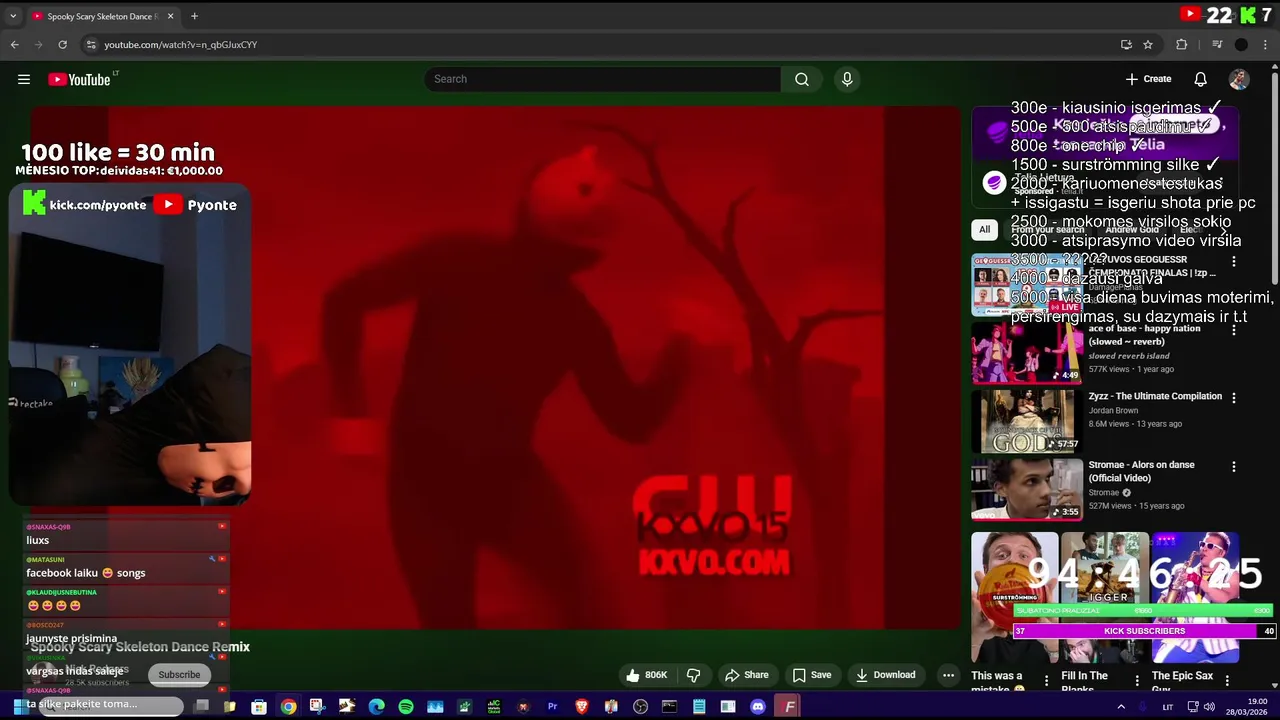Open YouTube notifications bell
This screenshot has width=1280, height=720.
pos(1201,79)
